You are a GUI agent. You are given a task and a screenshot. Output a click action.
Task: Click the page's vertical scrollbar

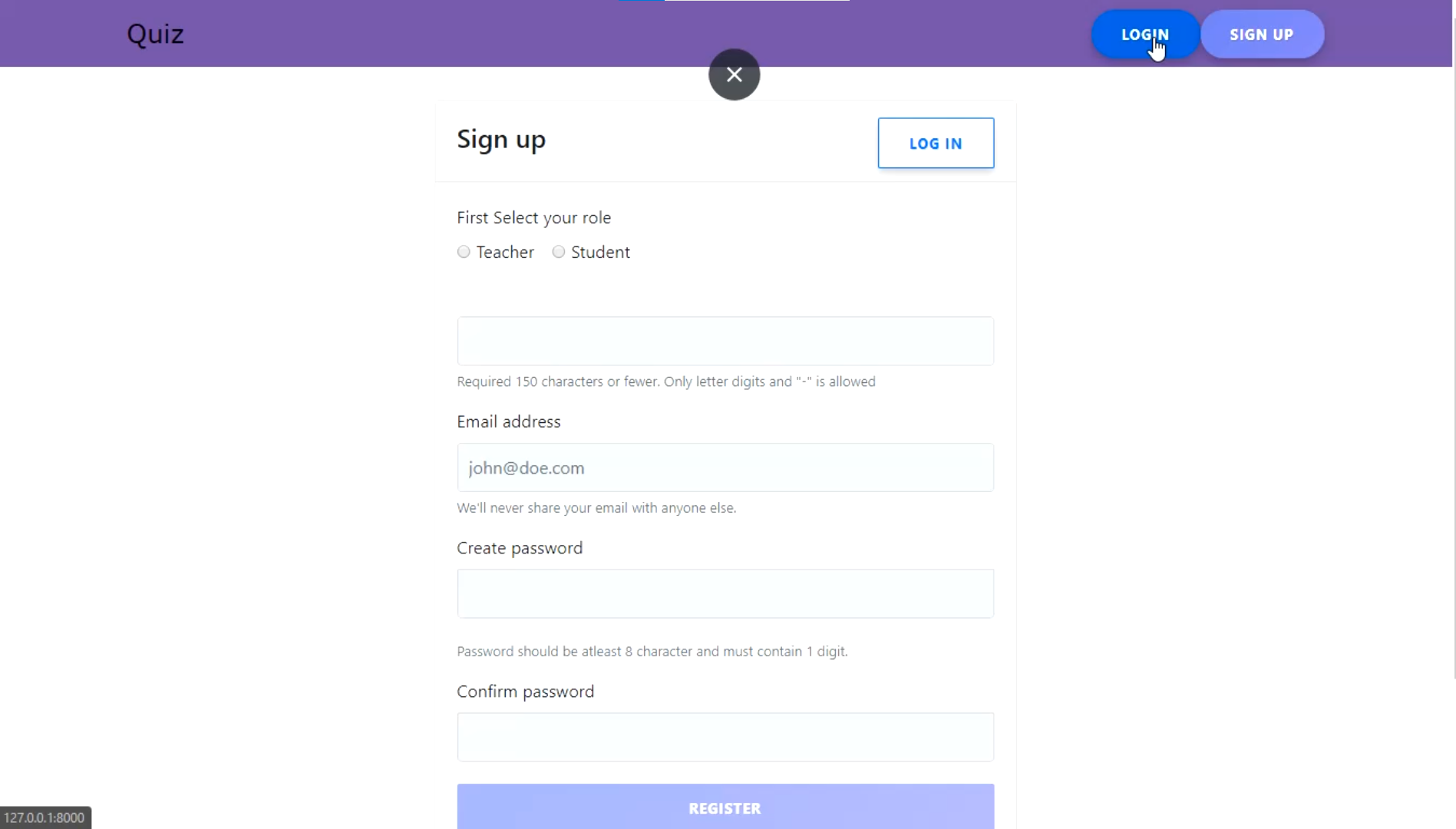point(1454,345)
